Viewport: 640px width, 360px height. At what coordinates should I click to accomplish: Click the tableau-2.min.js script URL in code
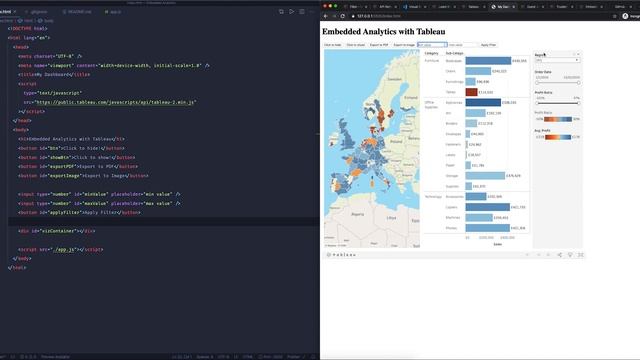pyautogui.click(x=116, y=102)
